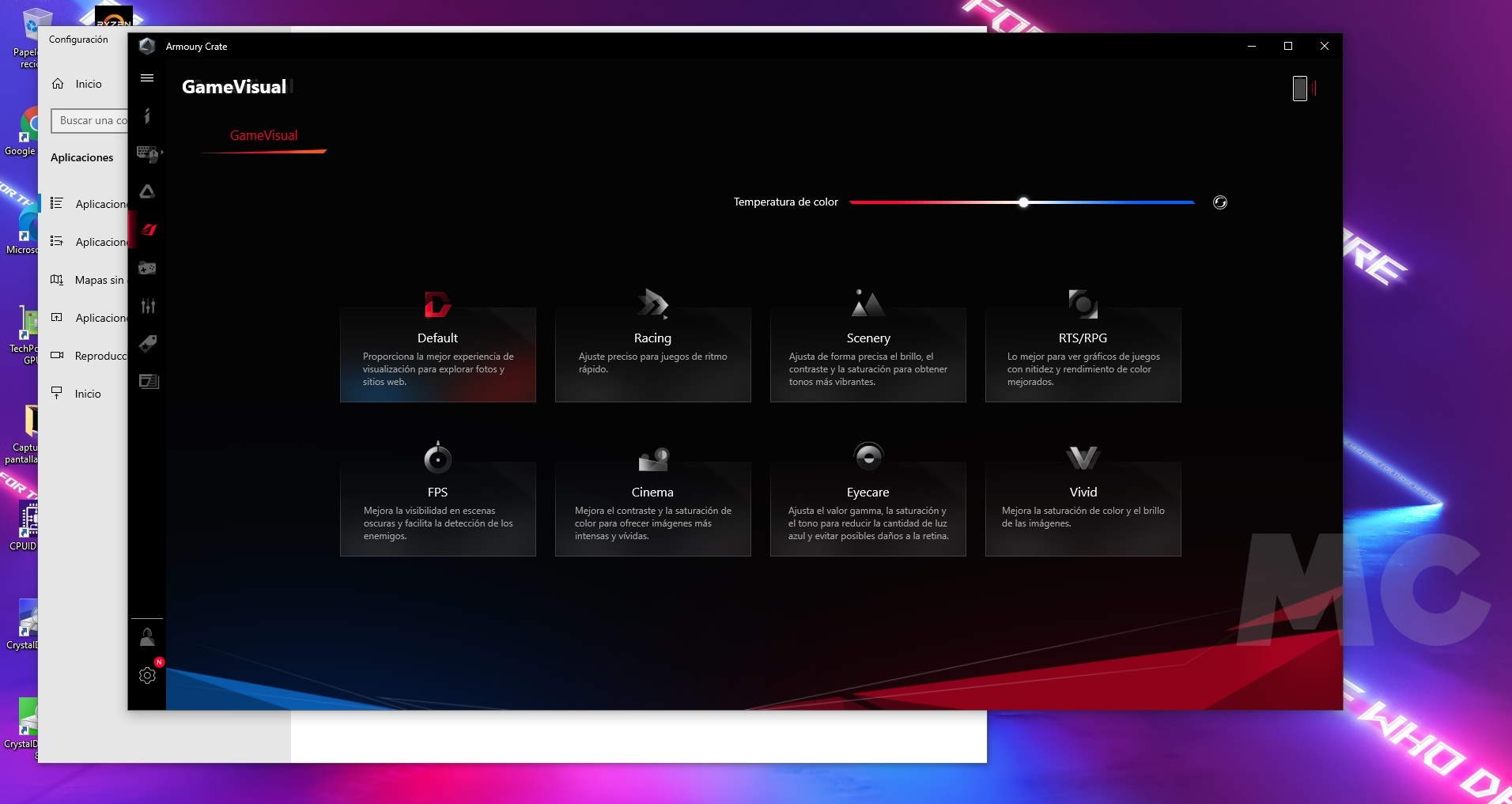Go to Inicio in Configuración window
The image size is (1512, 804).
(88, 84)
